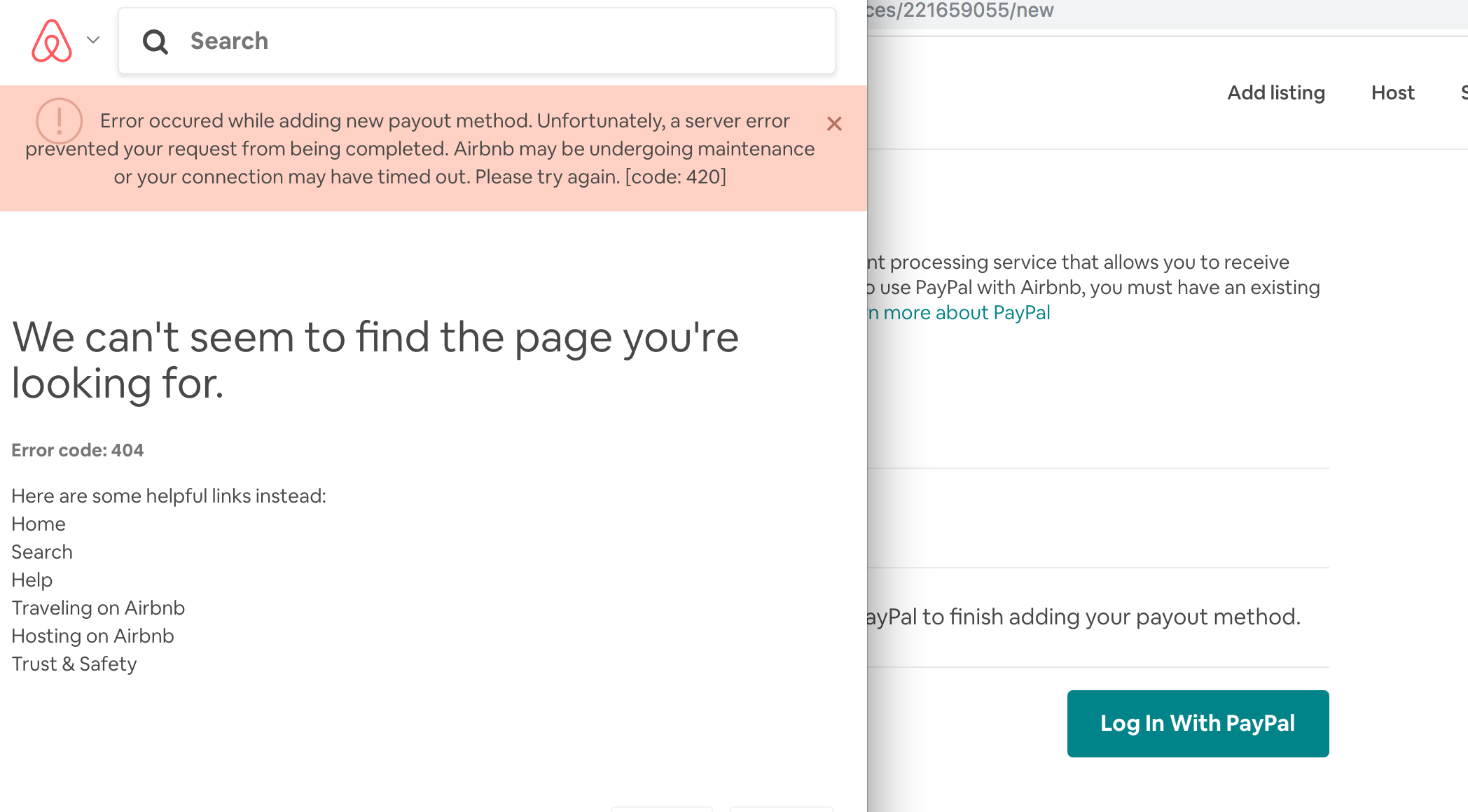The image size is (1468, 812).
Task: Visit the Traveling on Airbnb link
Action: click(x=97, y=608)
